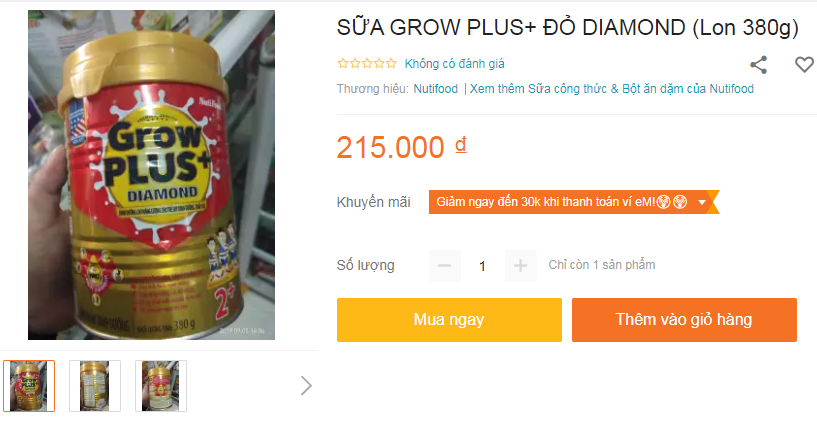Decrease quantity with the minus button

tap(444, 266)
